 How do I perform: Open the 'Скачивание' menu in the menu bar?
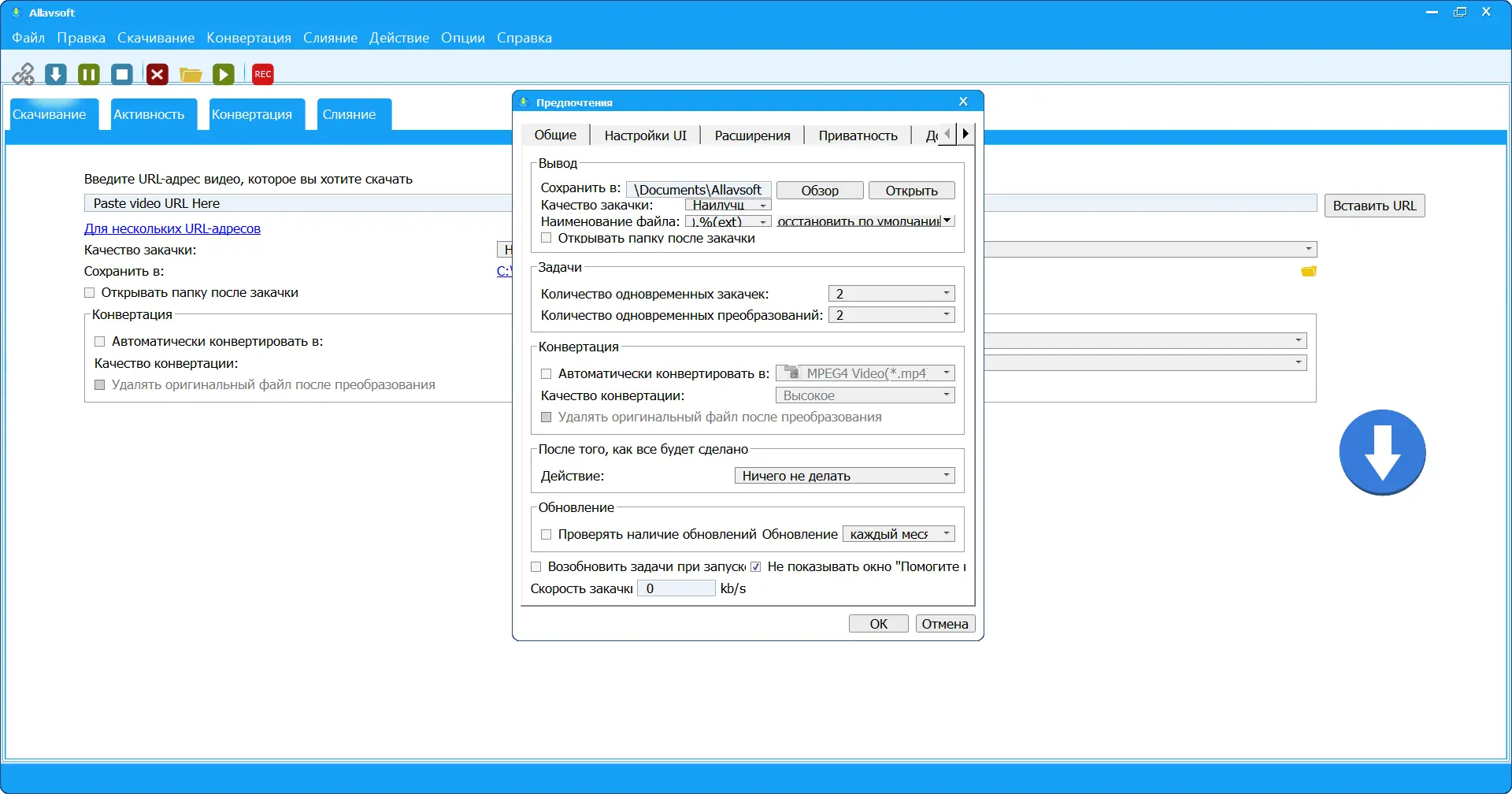[156, 38]
